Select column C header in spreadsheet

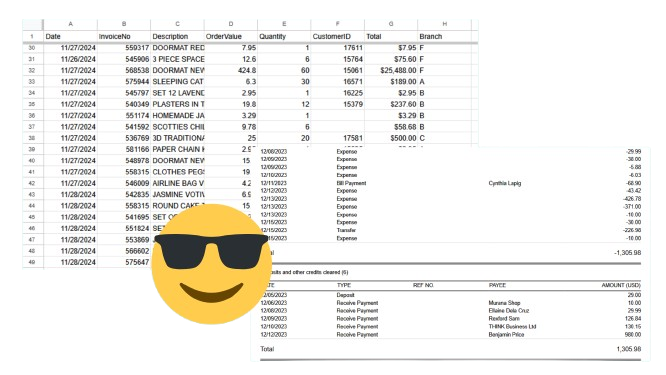coord(178,24)
